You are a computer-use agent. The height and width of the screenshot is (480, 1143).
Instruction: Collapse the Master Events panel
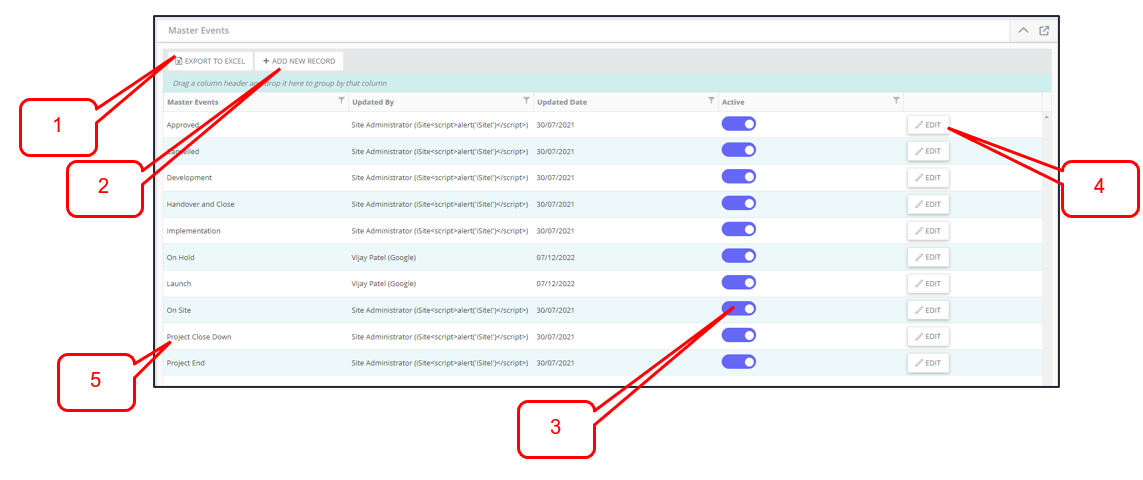point(1023,31)
